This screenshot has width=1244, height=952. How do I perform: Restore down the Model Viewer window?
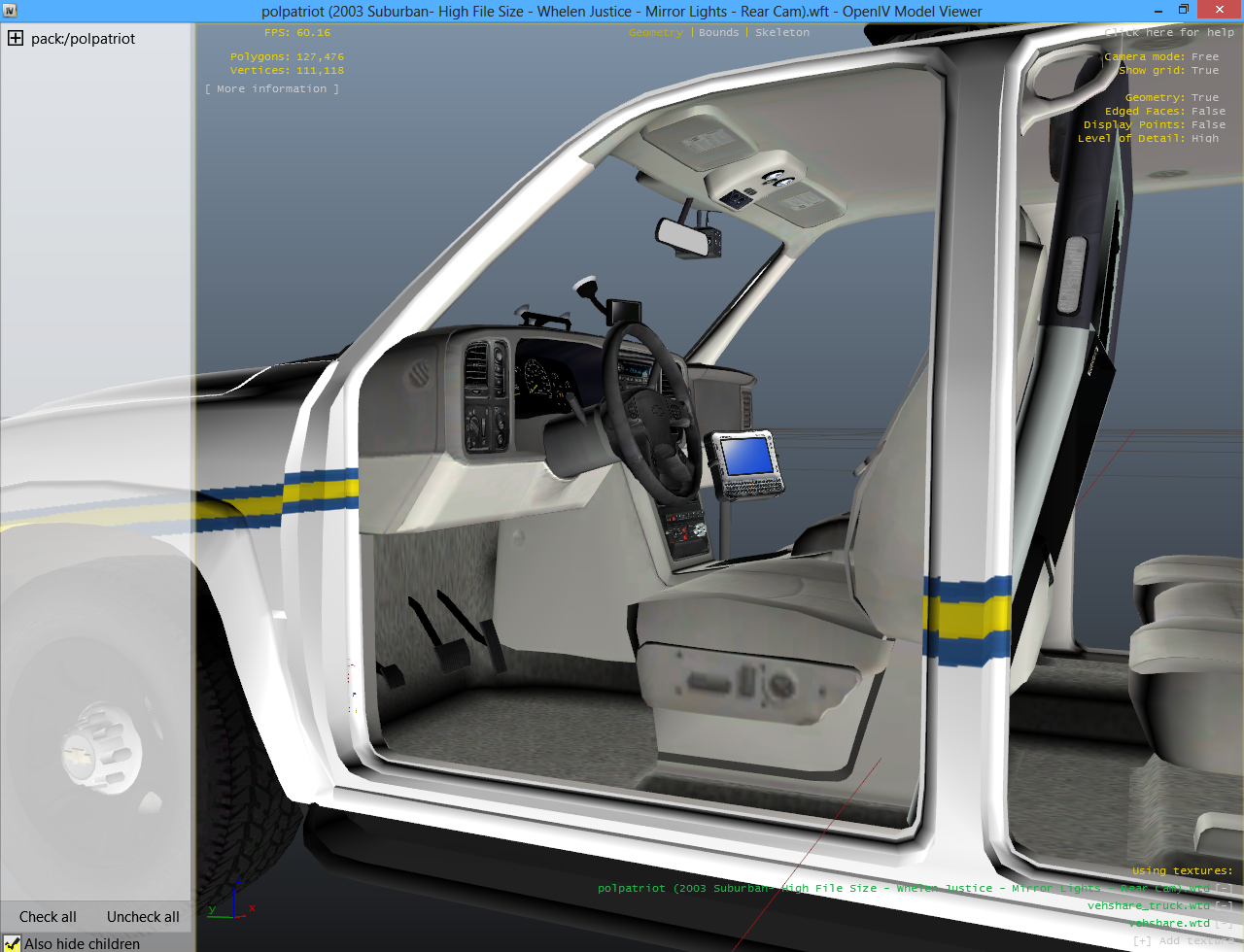1184,11
